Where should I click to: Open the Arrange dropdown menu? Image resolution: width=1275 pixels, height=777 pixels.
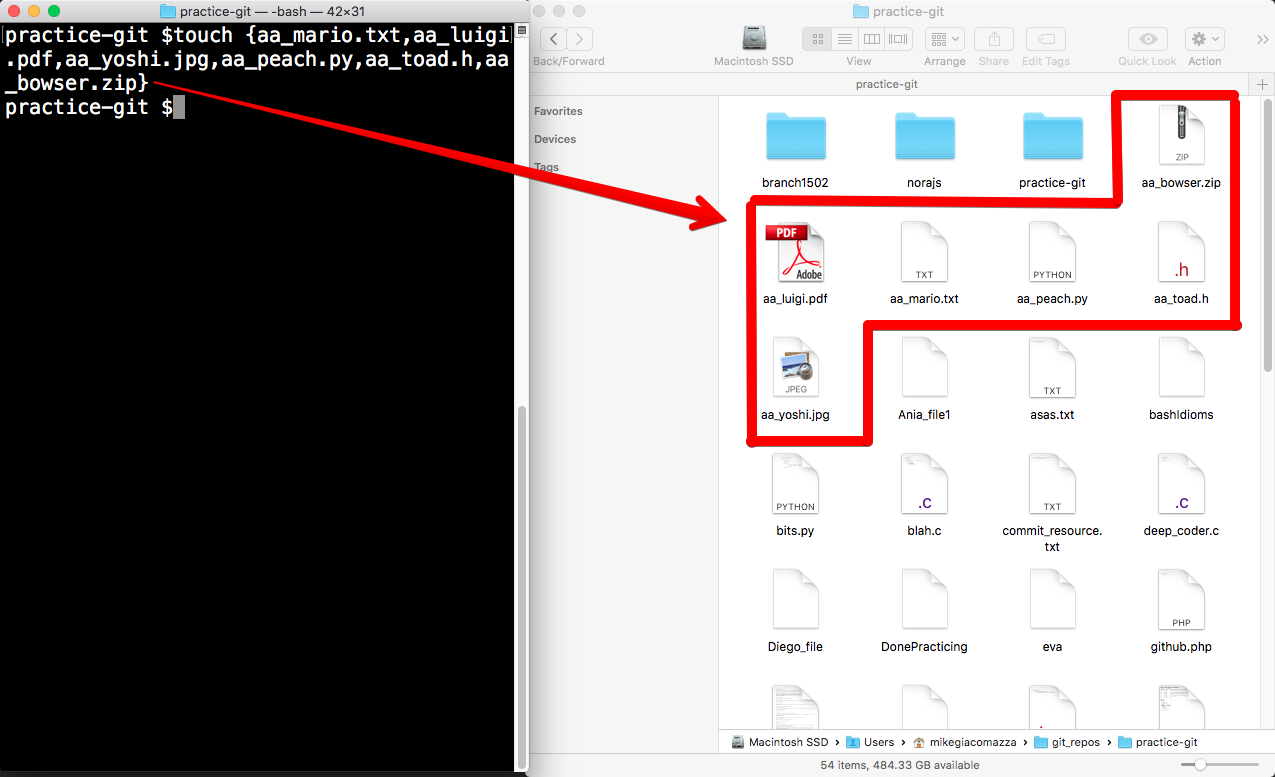(944, 39)
